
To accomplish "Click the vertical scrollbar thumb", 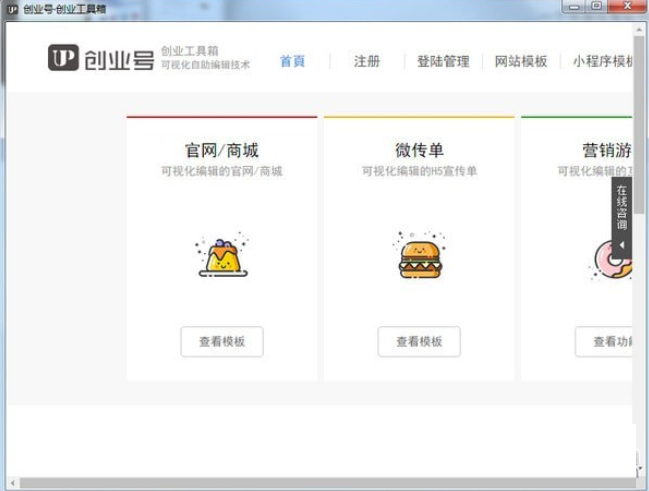I will tap(639, 125).
